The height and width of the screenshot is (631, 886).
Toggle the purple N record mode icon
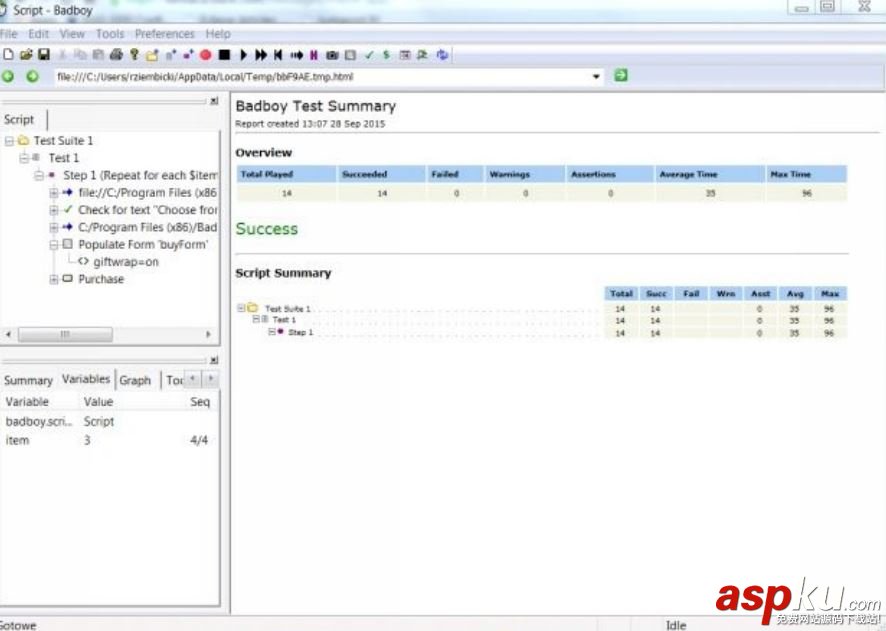(x=314, y=55)
